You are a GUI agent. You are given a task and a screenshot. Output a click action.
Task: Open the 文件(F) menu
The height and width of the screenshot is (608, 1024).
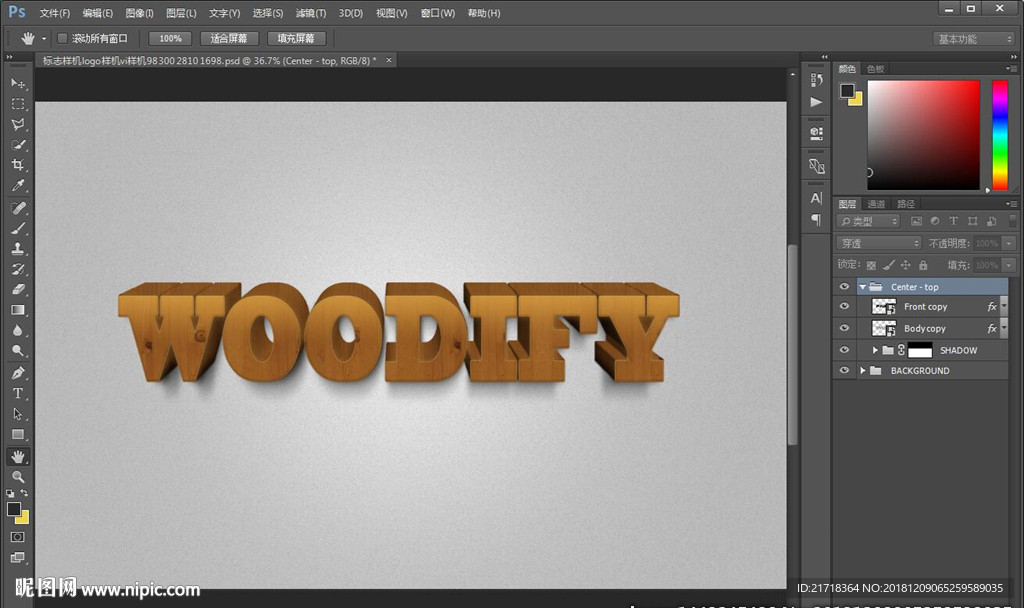[54, 13]
